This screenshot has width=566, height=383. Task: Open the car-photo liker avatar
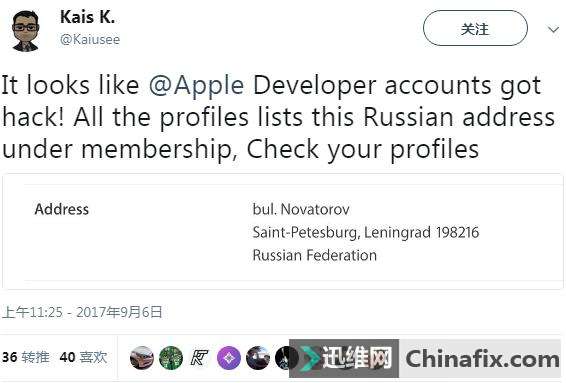click(x=142, y=358)
